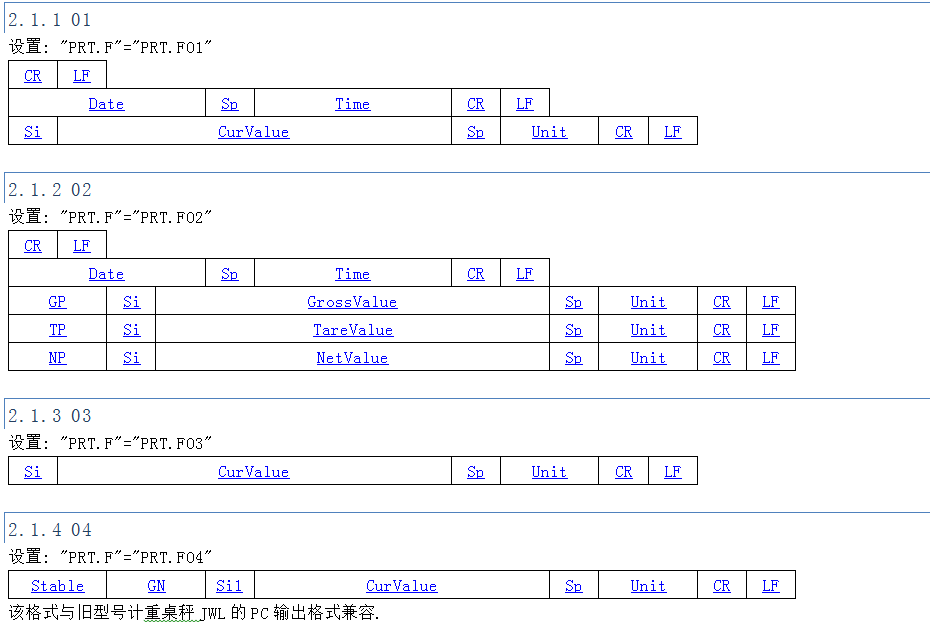Screen dimensions: 930x622
Task: Click CR link in section 2.1.3 03
Action: pos(623,471)
